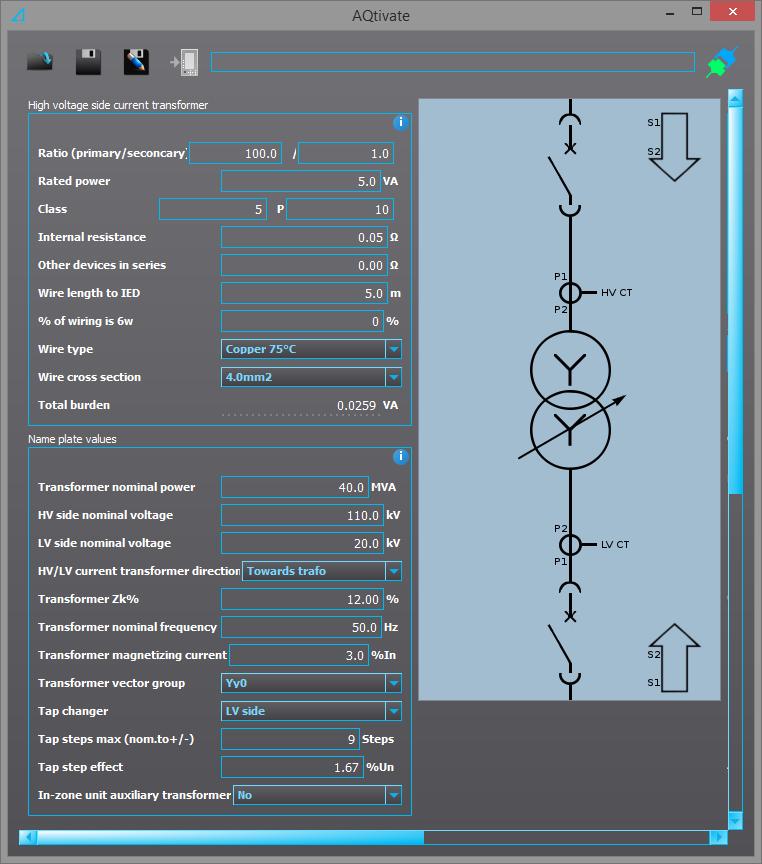Close the AQtivate window
762x864 pixels.
tap(732, 12)
